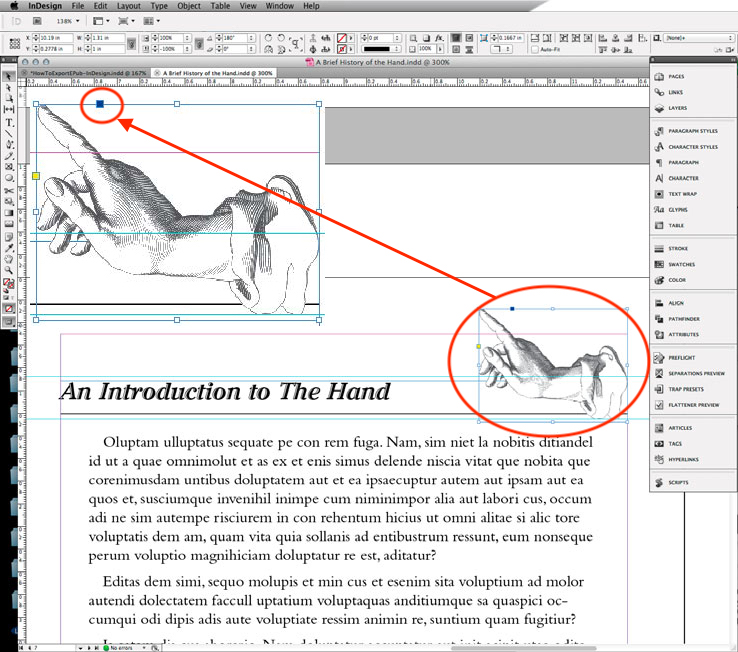The width and height of the screenshot is (738, 652).
Task: Open the Layout menu
Action: (128, 6)
